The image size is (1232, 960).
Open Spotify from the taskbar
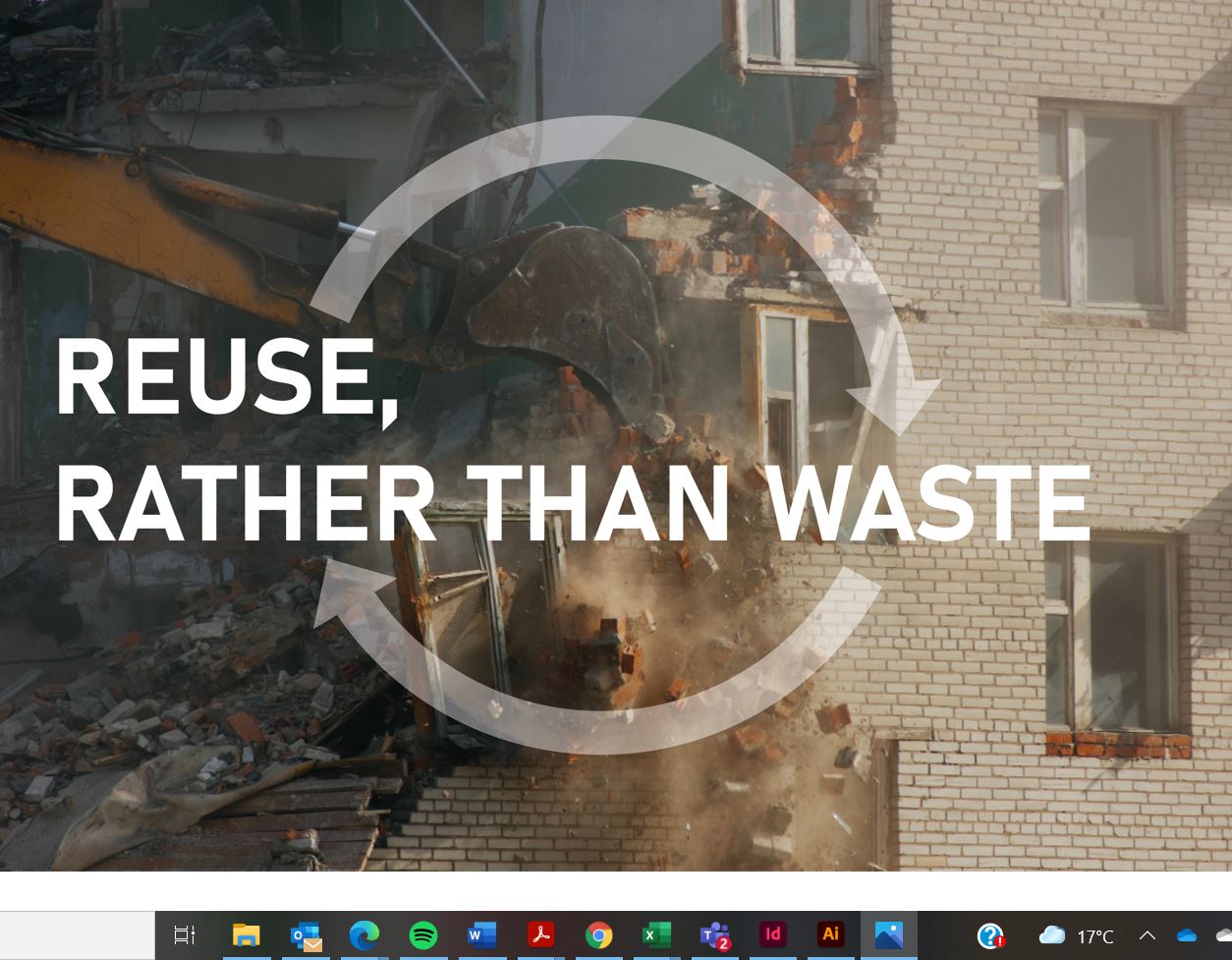[x=423, y=935]
